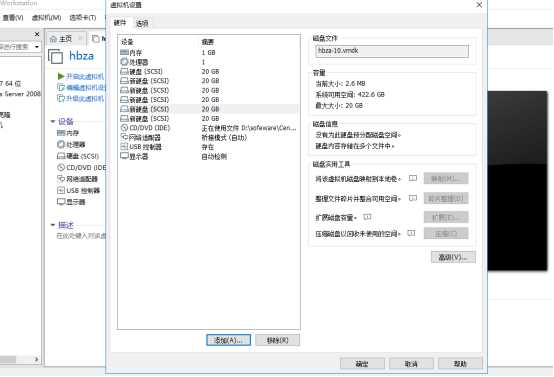
Task: Click the 扩展(E)... expand disk button
Action: coord(446,217)
